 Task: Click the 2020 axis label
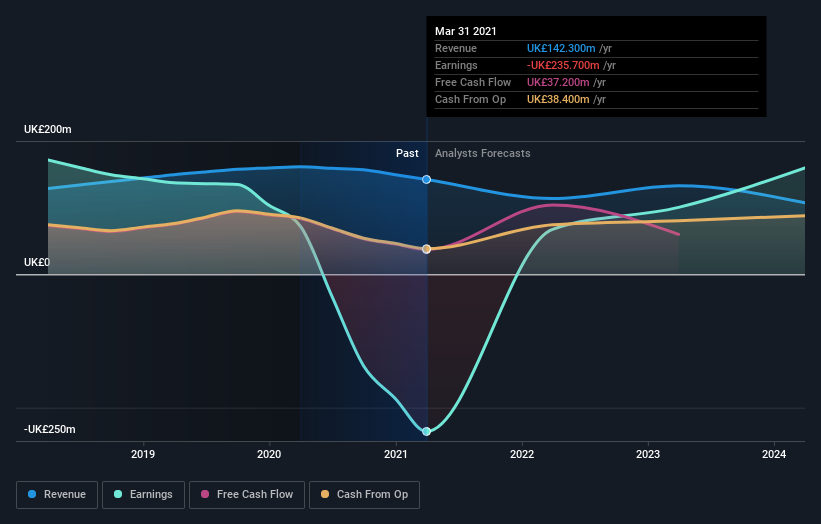[269, 454]
